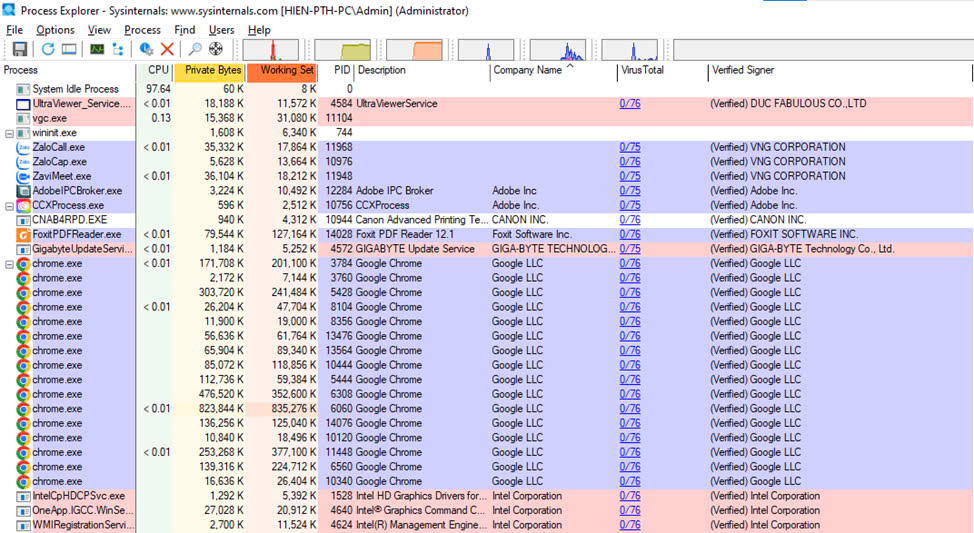974x533 pixels.
Task: Click the System Idle CPU value 97.64
Action: (158, 89)
